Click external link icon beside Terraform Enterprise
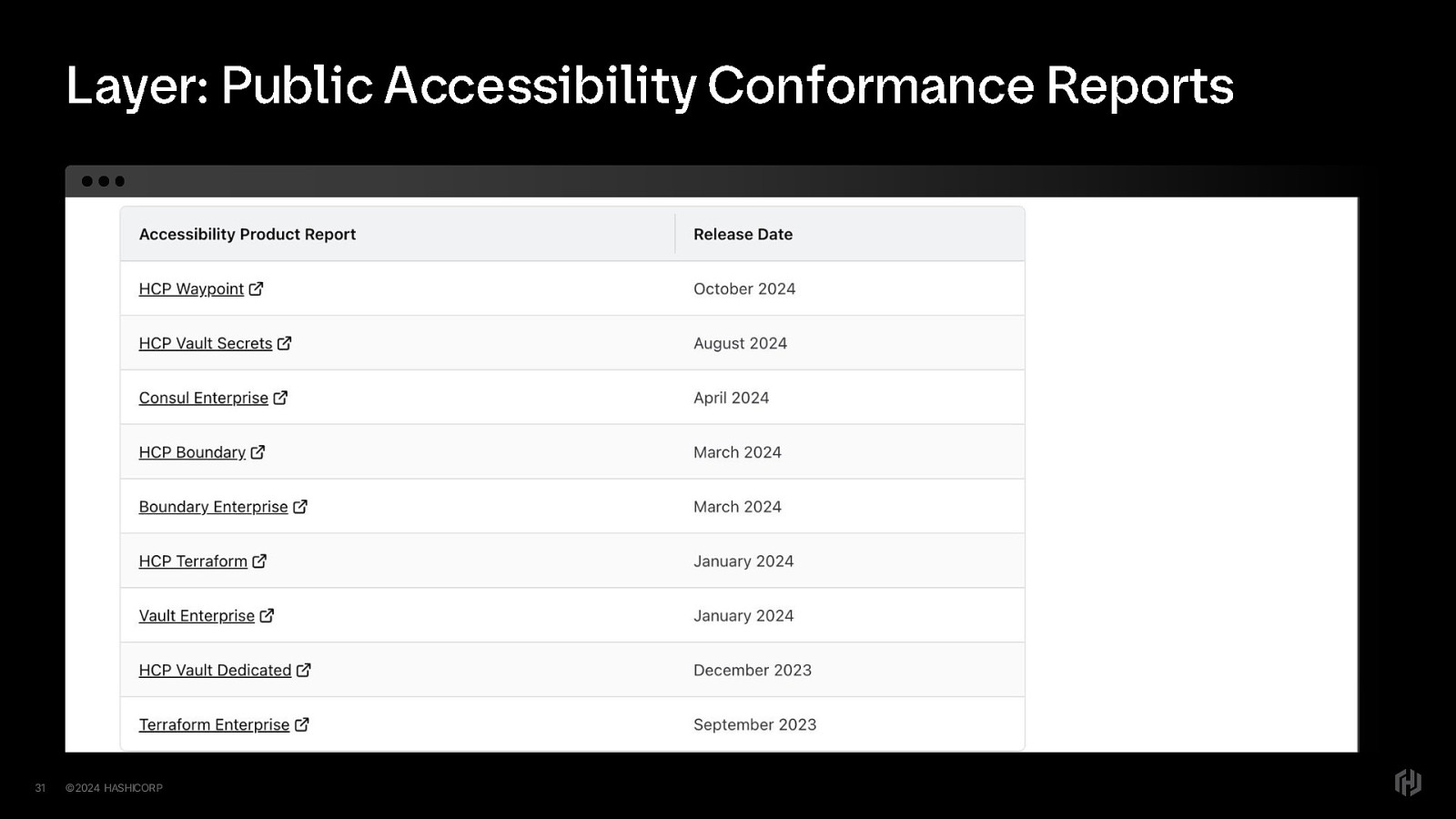1456x819 pixels. pyautogui.click(x=302, y=725)
